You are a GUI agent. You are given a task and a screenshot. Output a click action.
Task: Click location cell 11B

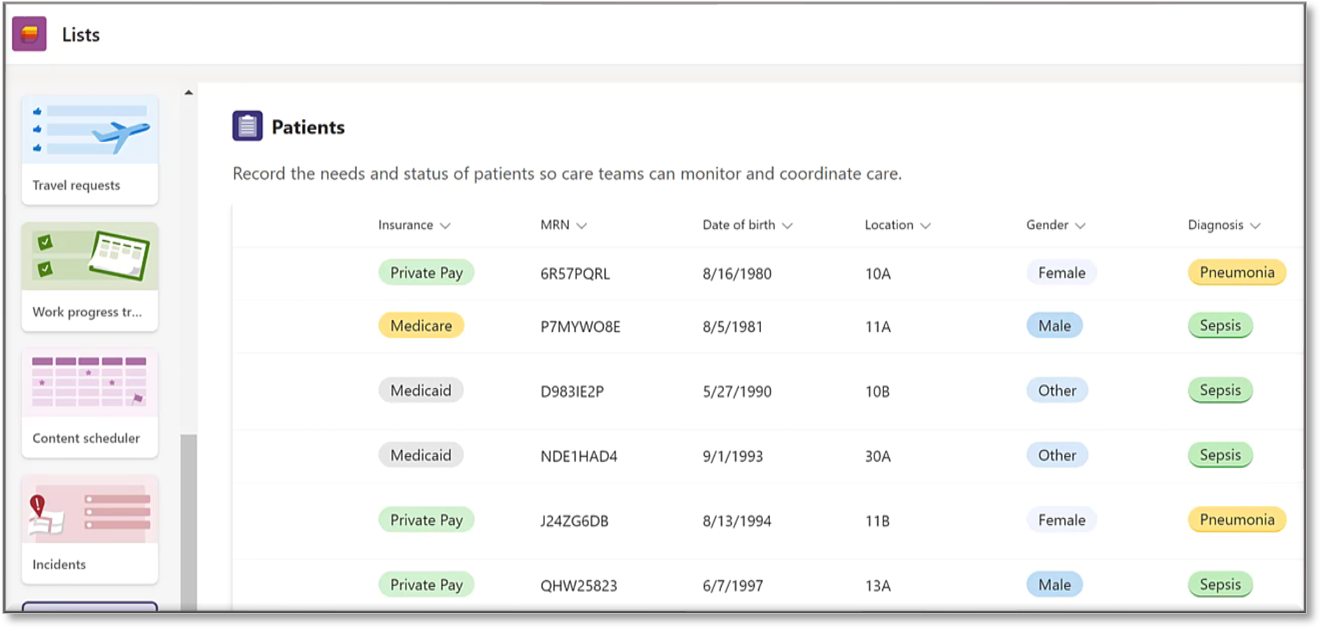[x=877, y=521]
